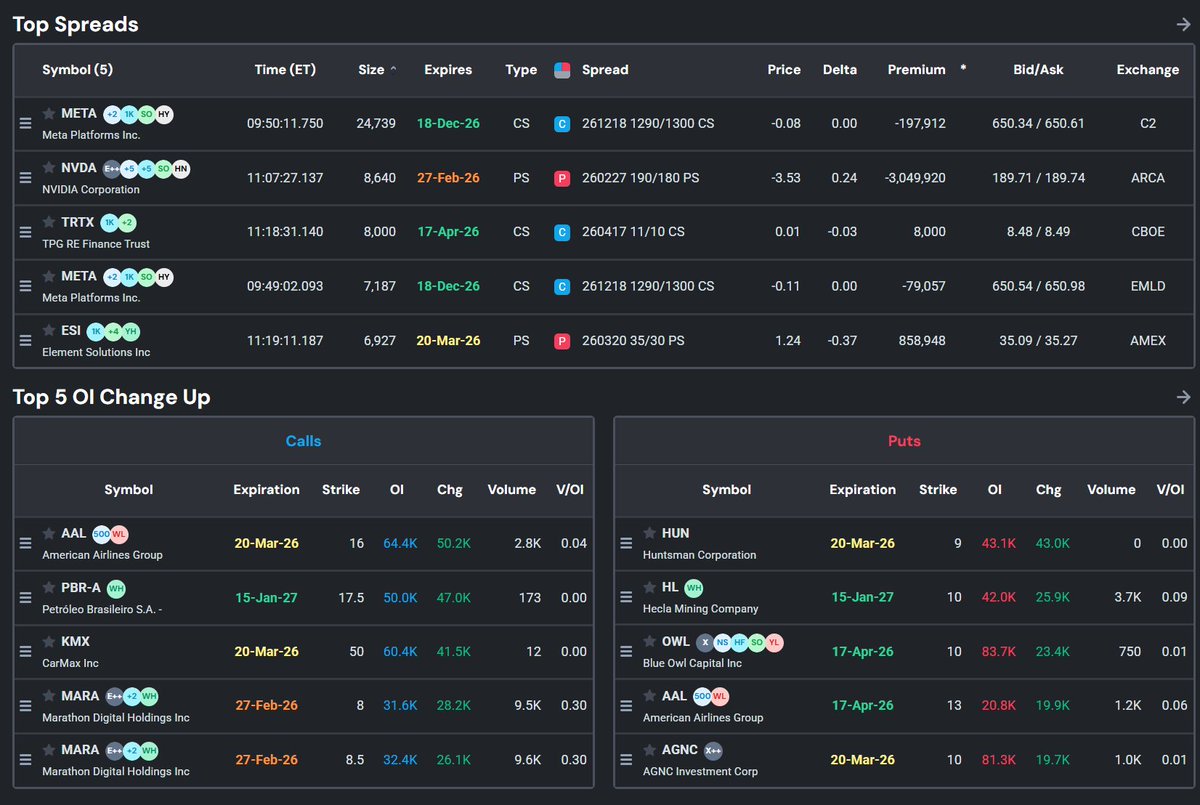Star NVDA in Top Spreads
The image size is (1200, 805).
(x=49, y=168)
